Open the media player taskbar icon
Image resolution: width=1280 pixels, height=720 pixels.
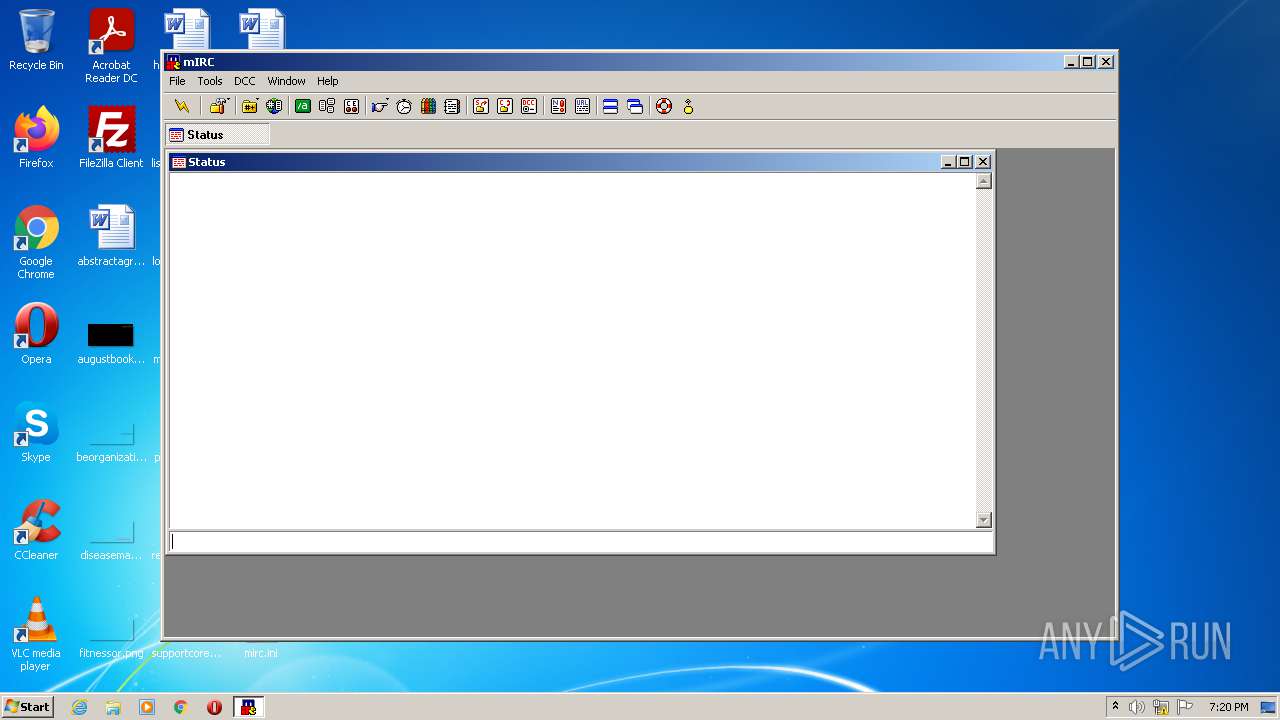pos(147,707)
